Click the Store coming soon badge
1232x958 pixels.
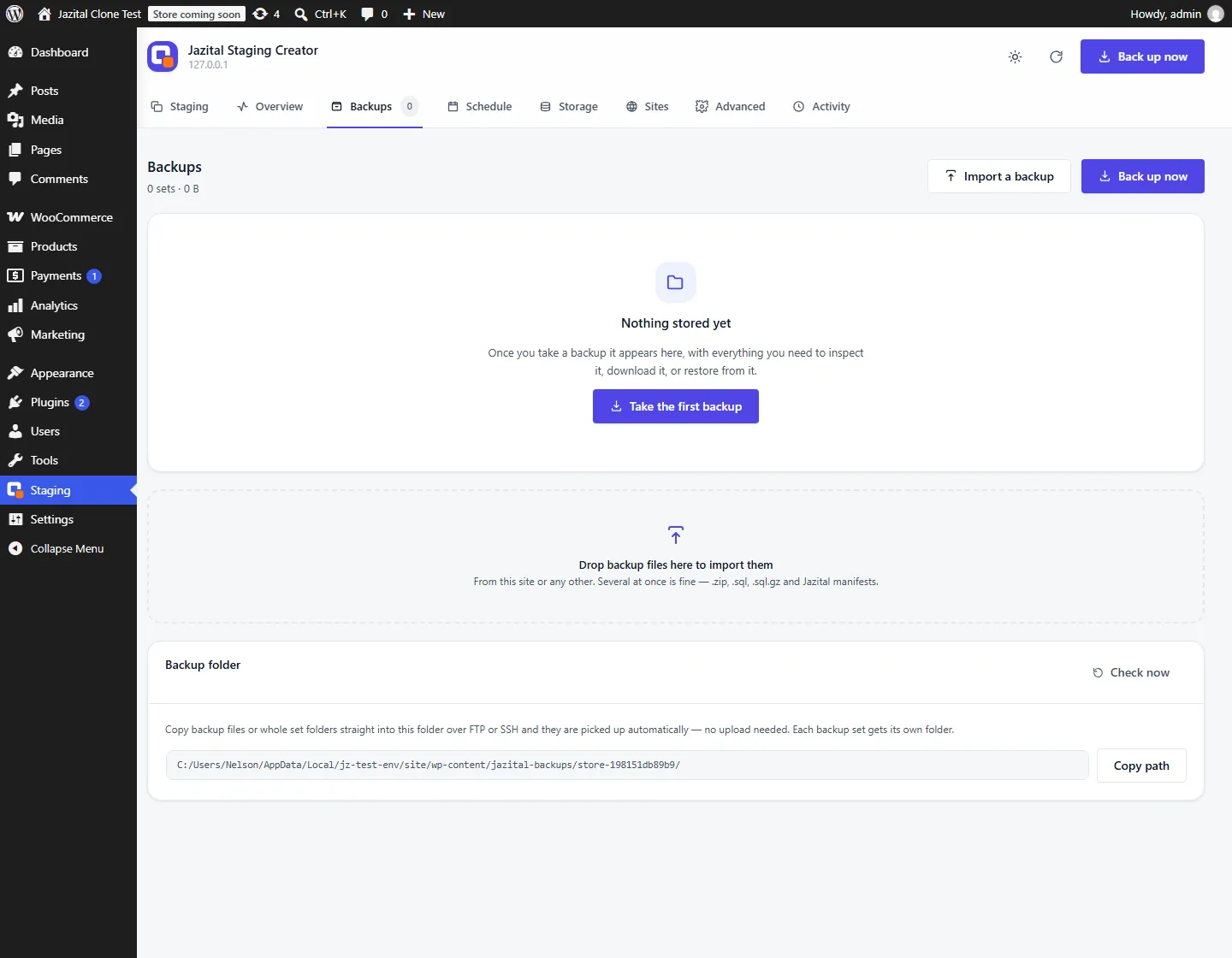197,14
